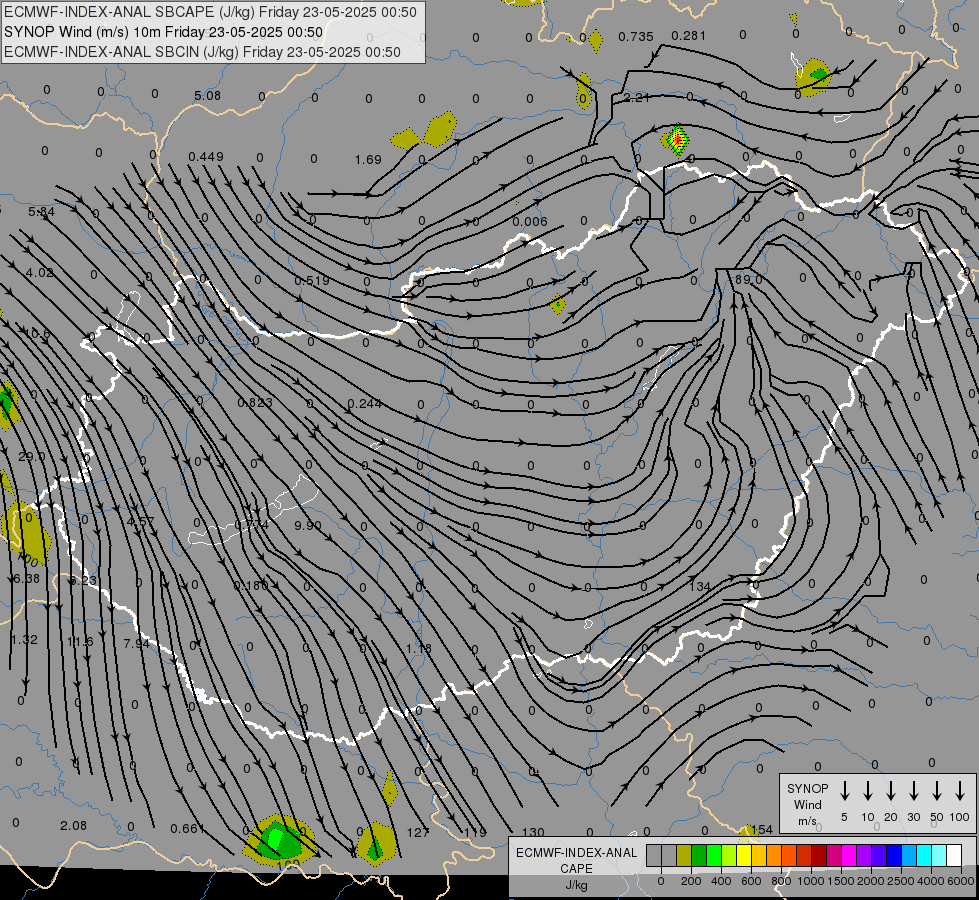Click the 6000 tick label on the CAPE scale
This screenshot has height=900, width=979.
(x=961, y=881)
